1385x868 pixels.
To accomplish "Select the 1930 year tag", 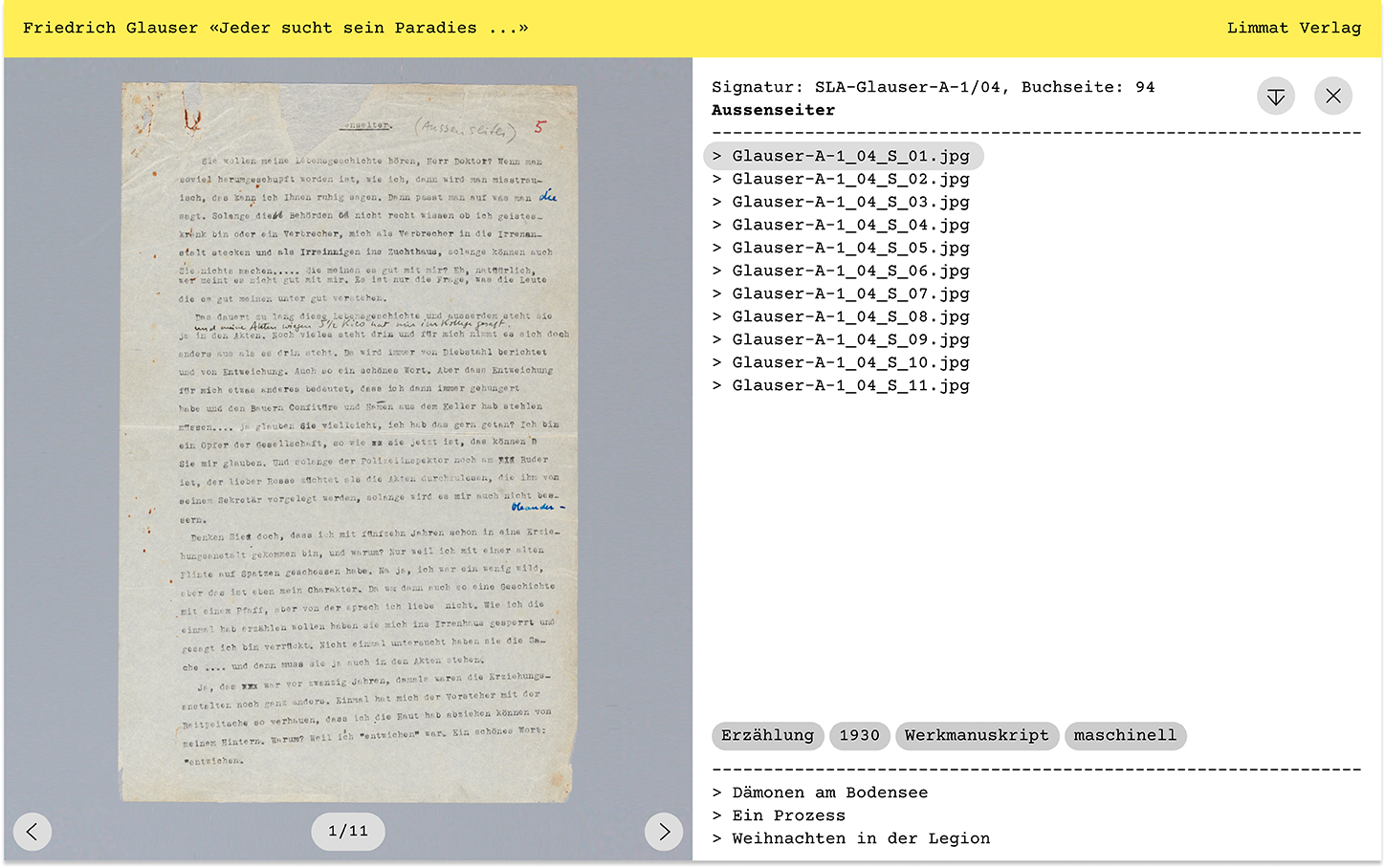I will [859, 735].
